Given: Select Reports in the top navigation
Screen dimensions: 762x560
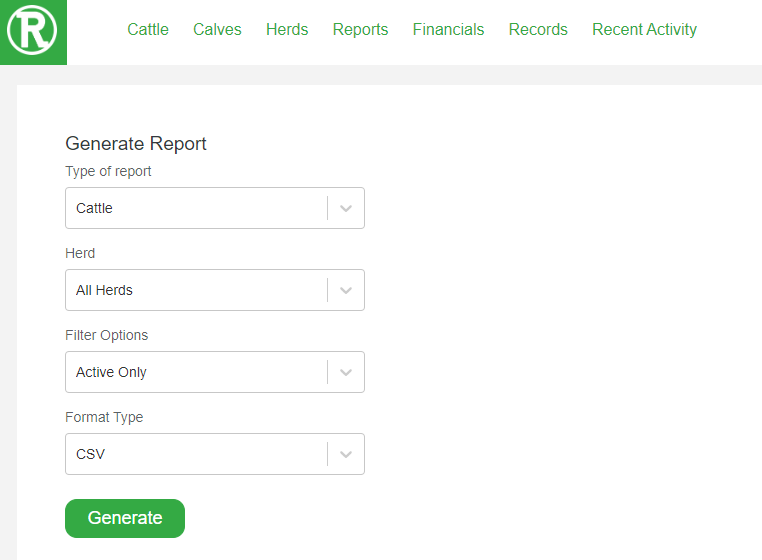Looking at the screenshot, I should click(x=360, y=30).
